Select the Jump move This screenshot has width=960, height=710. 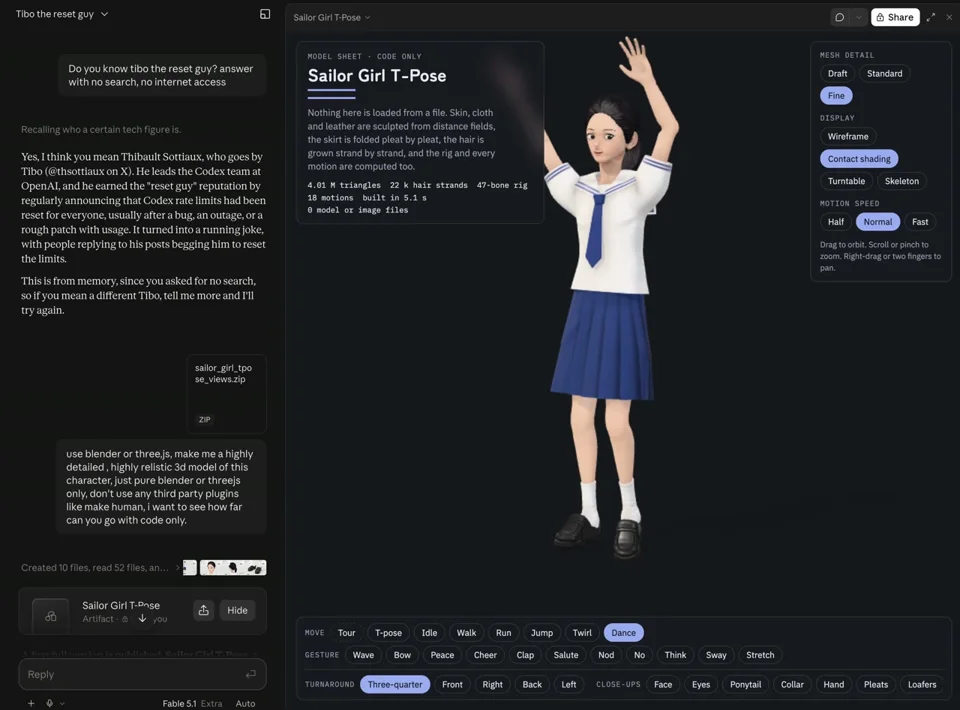[x=541, y=633]
